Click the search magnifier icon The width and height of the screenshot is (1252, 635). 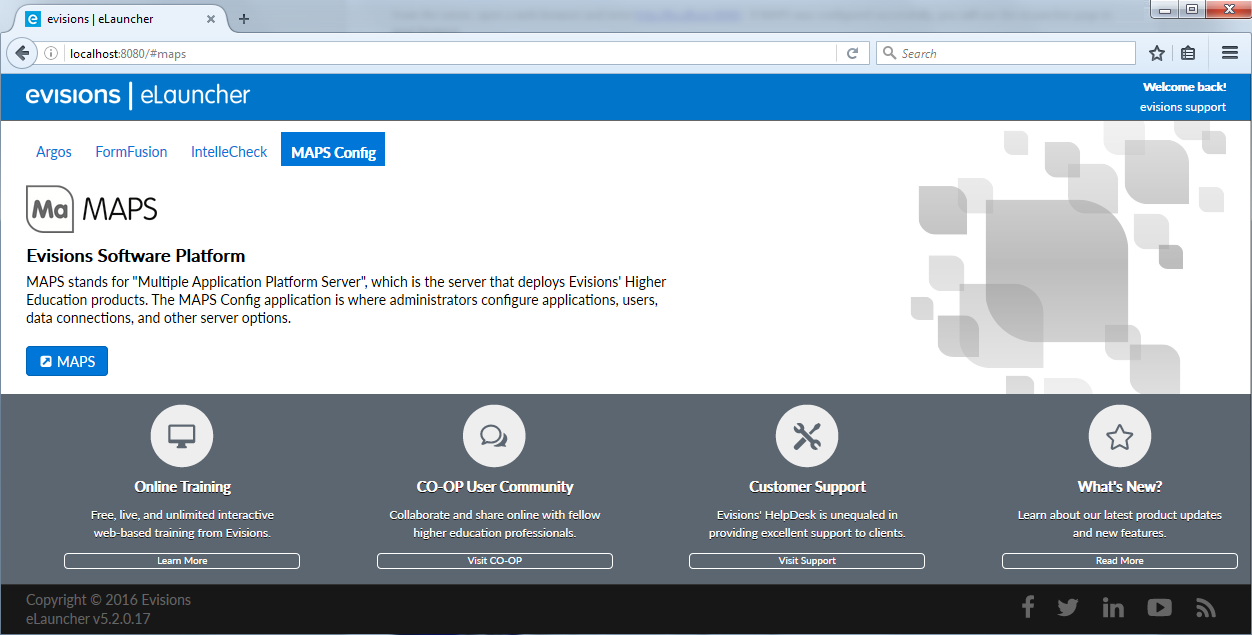[x=889, y=53]
